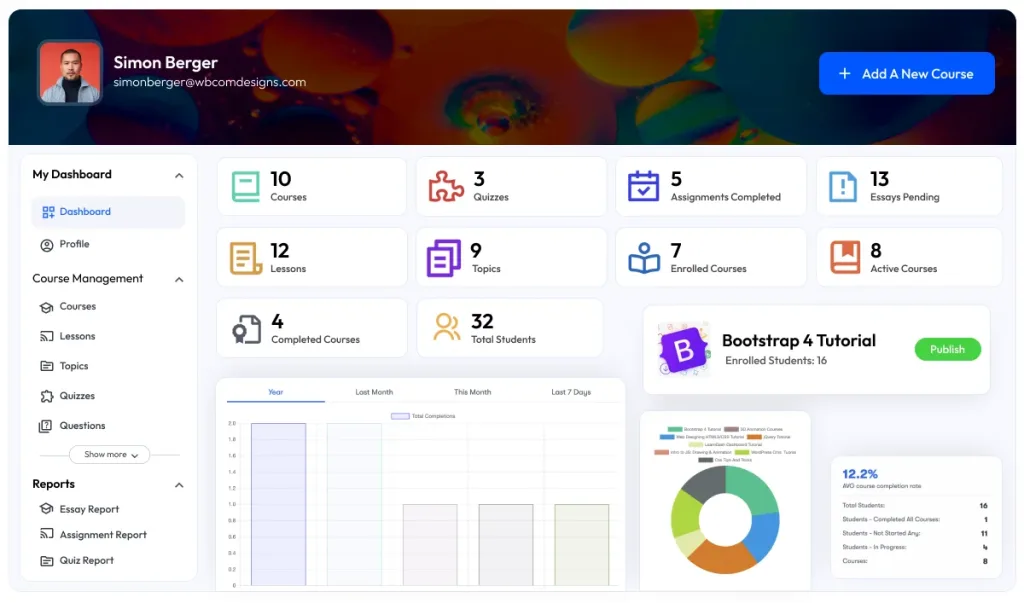The width and height of the screenshot is (1024, 603).
Task: Click the purple Topics stacked-pages icon
Action: click(443, 258)
